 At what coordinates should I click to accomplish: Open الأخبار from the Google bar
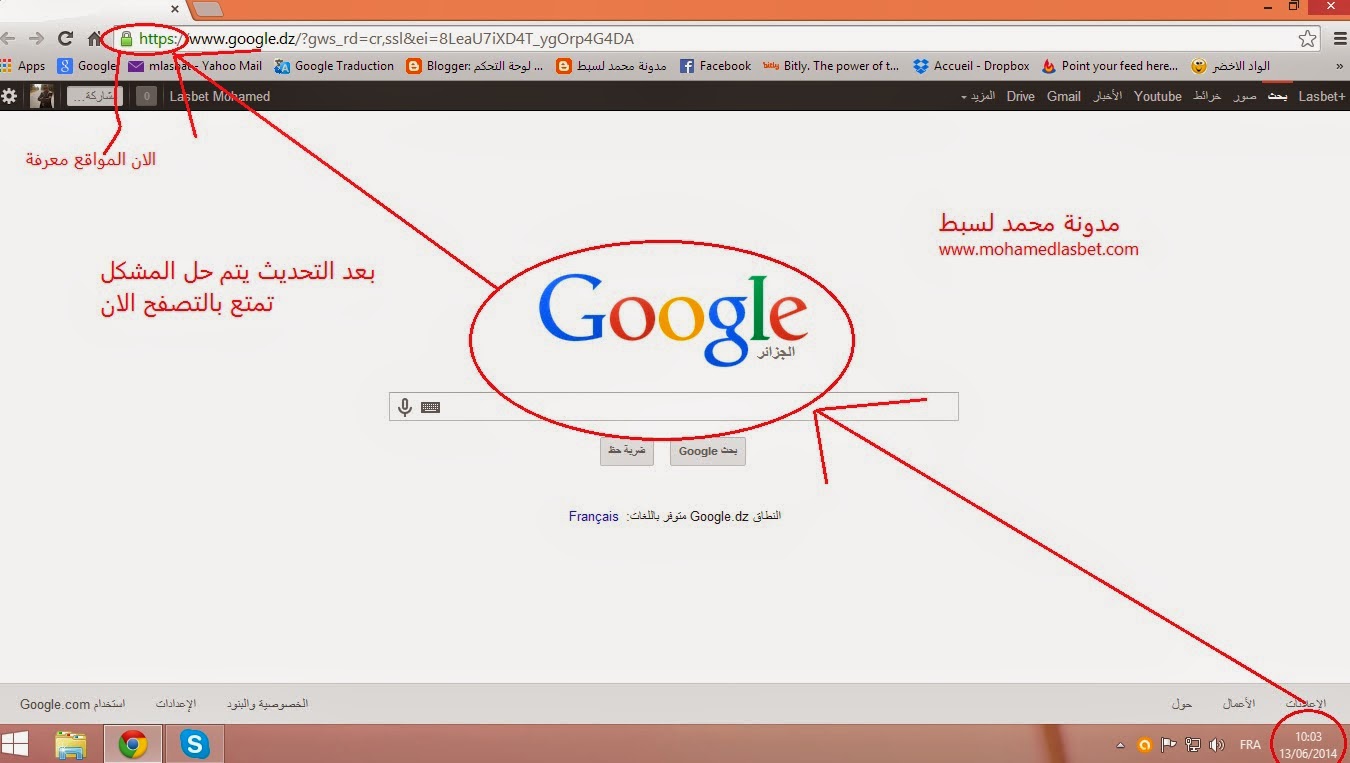click(1107, 96)
